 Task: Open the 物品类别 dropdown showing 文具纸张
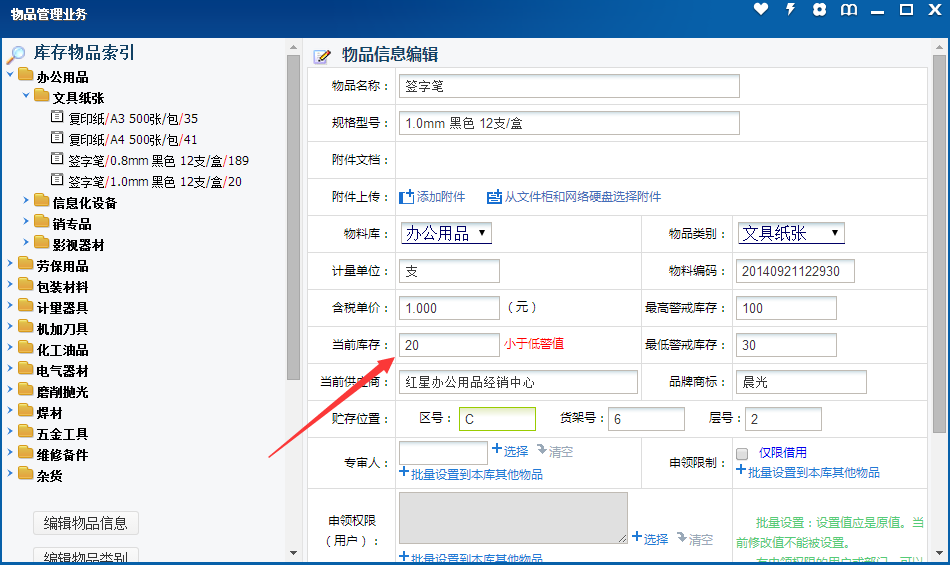tap(791, 233)
